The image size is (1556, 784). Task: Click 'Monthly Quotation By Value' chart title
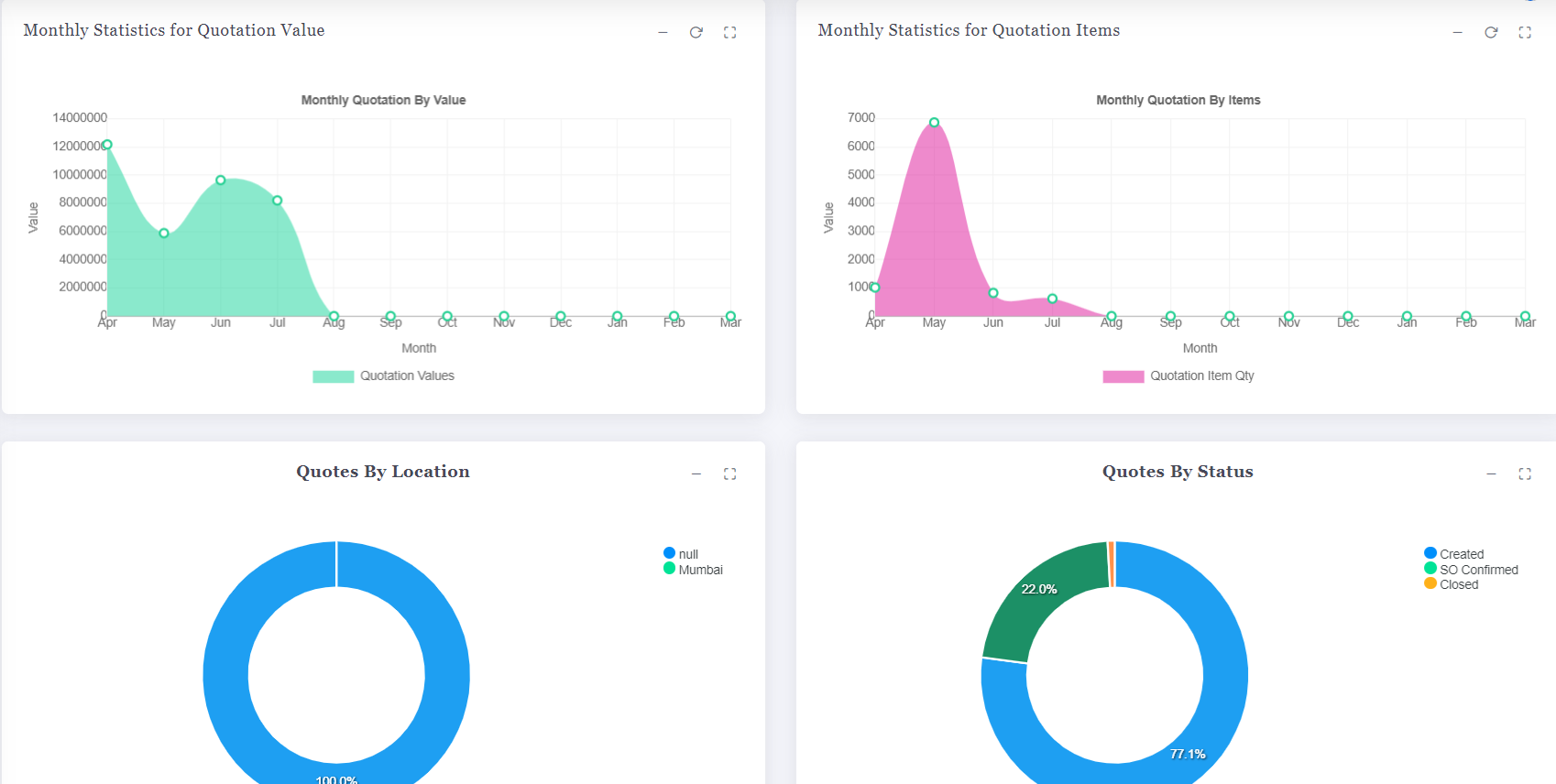point(383,100)
